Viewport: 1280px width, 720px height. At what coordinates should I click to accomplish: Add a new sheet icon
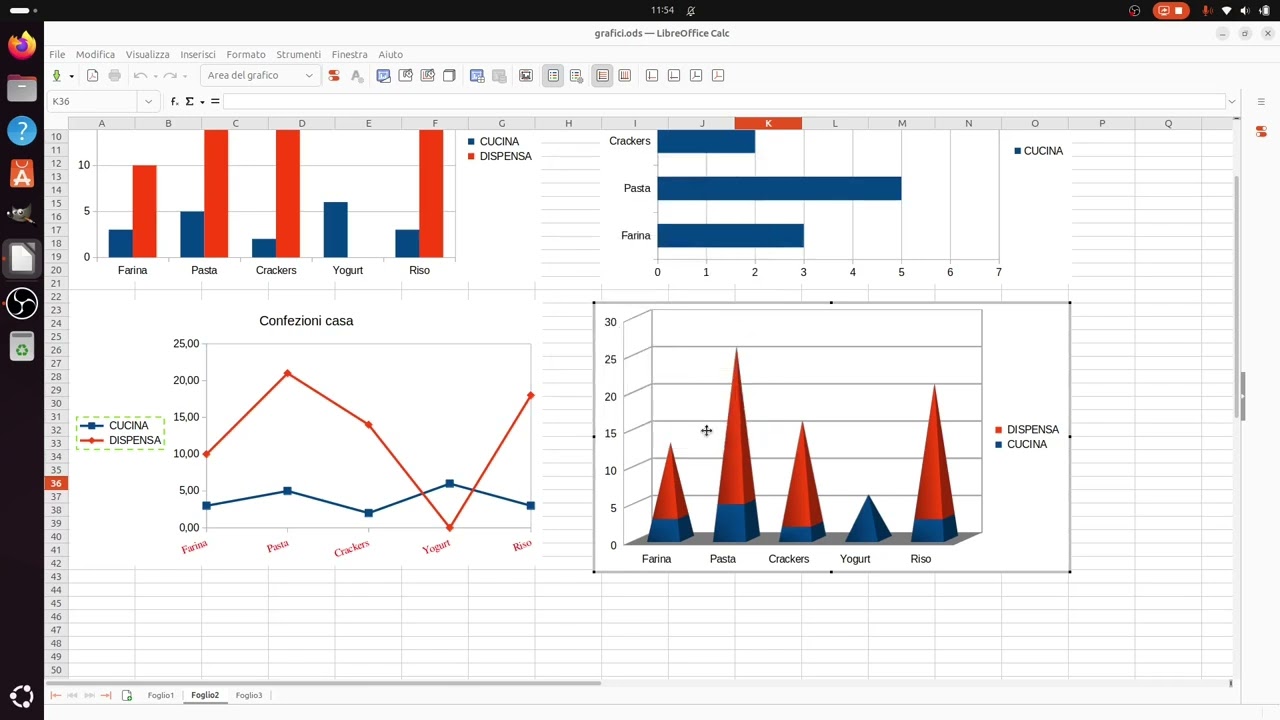pos(127,695)
